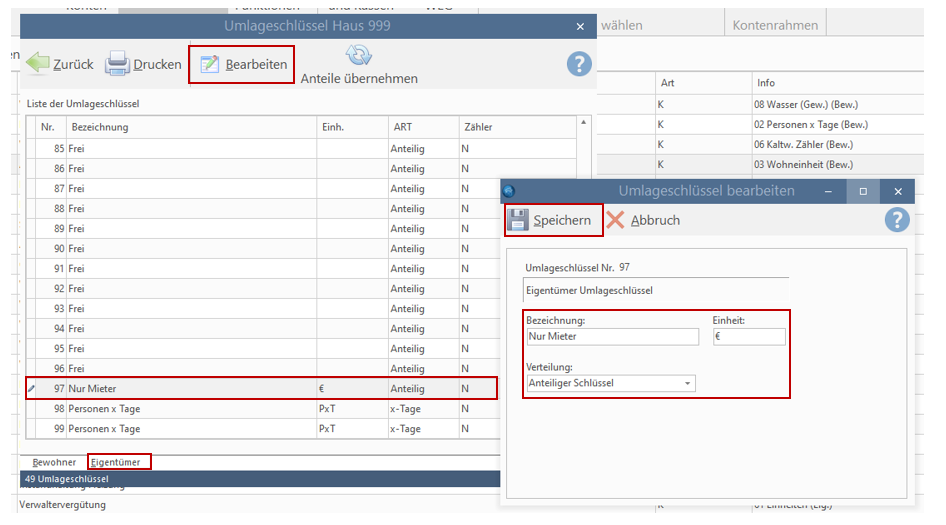Screen dimensions: 946x525
Task: Click the Einheit input field
Action: pyautogui.click(x=748, y=337)
